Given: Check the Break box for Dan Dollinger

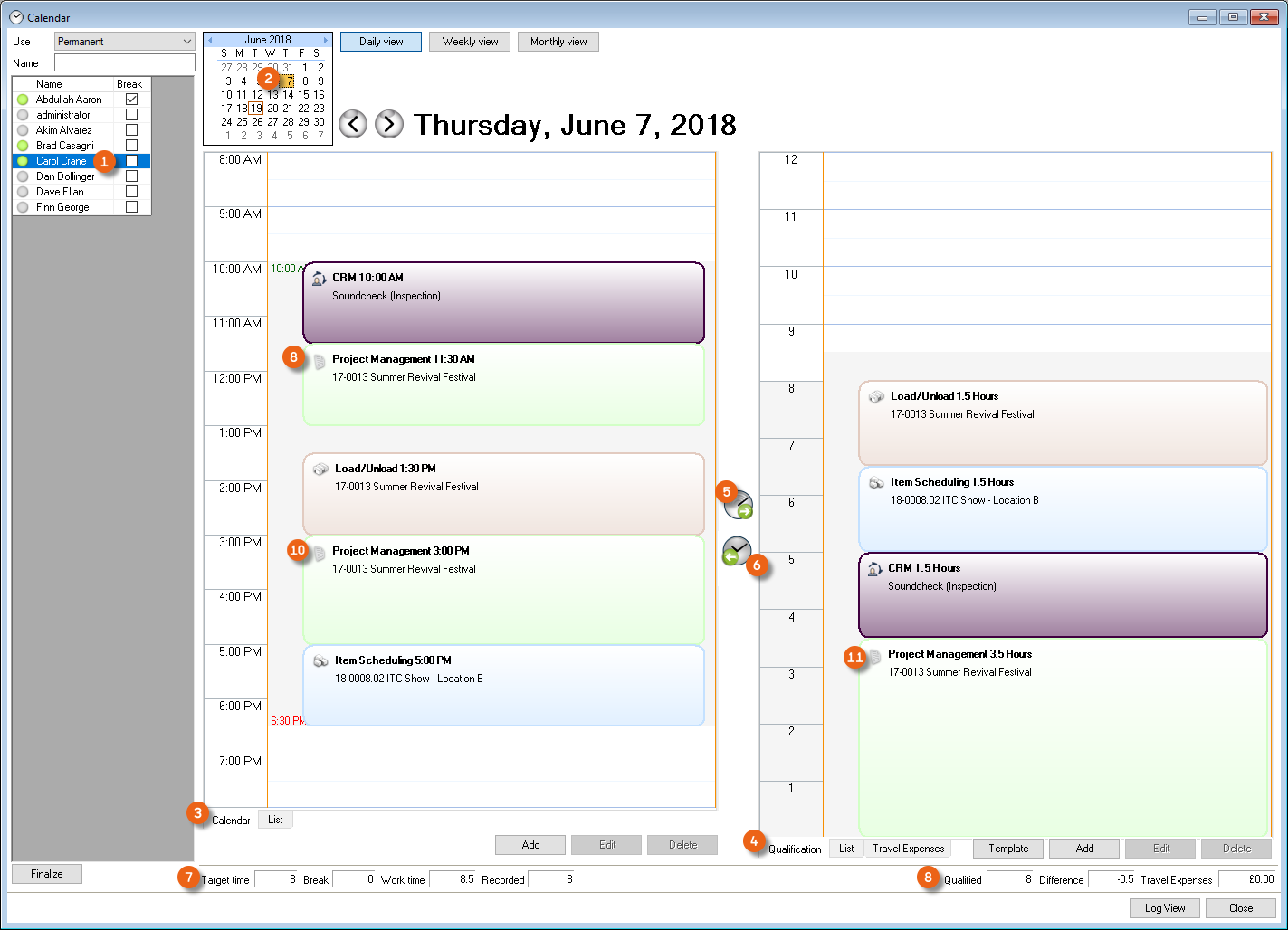Looking at the screenshot, I should (131, 176).
